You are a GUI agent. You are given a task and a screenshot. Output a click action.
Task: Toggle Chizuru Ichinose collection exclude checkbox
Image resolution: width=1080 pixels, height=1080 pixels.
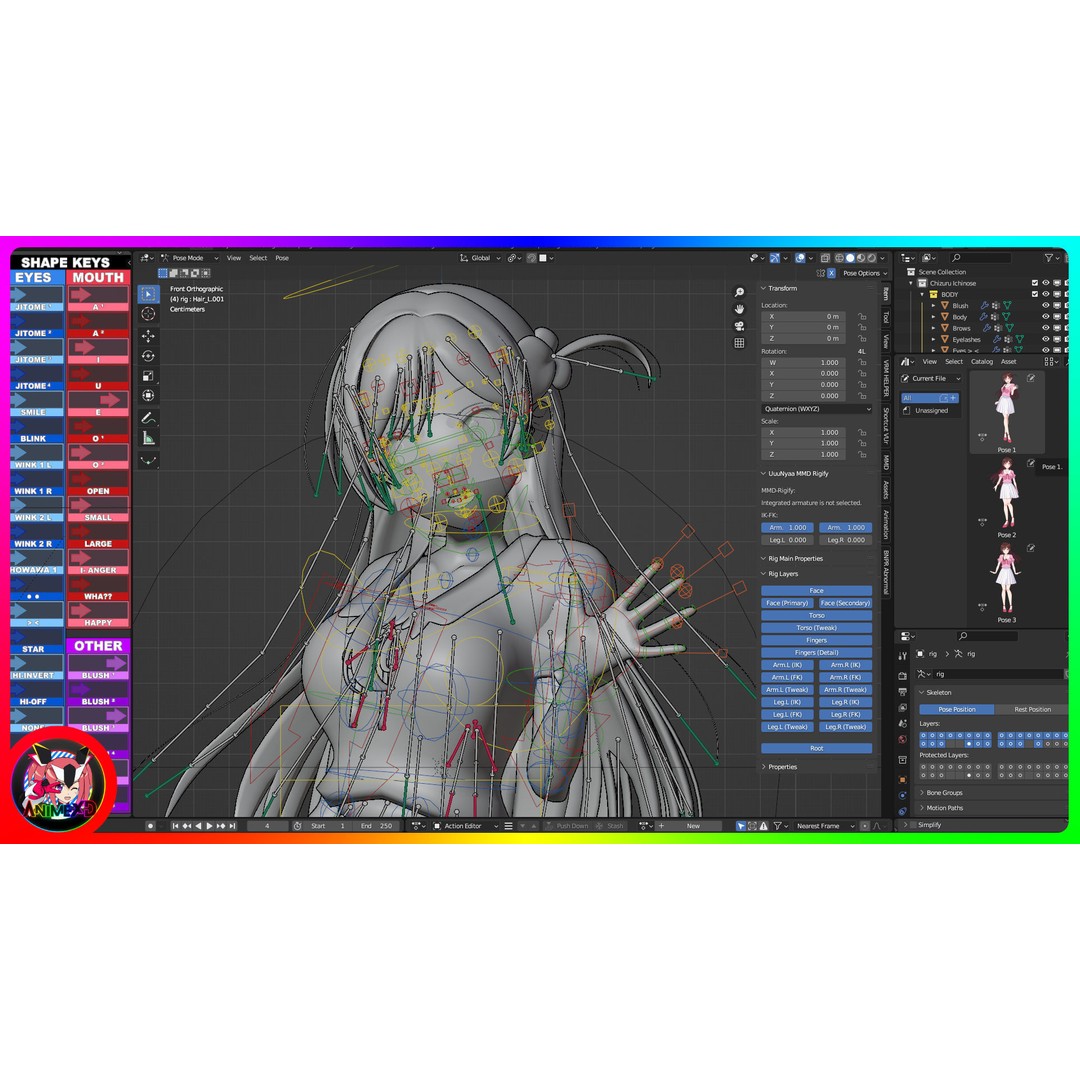click(x=1035, y=283)
